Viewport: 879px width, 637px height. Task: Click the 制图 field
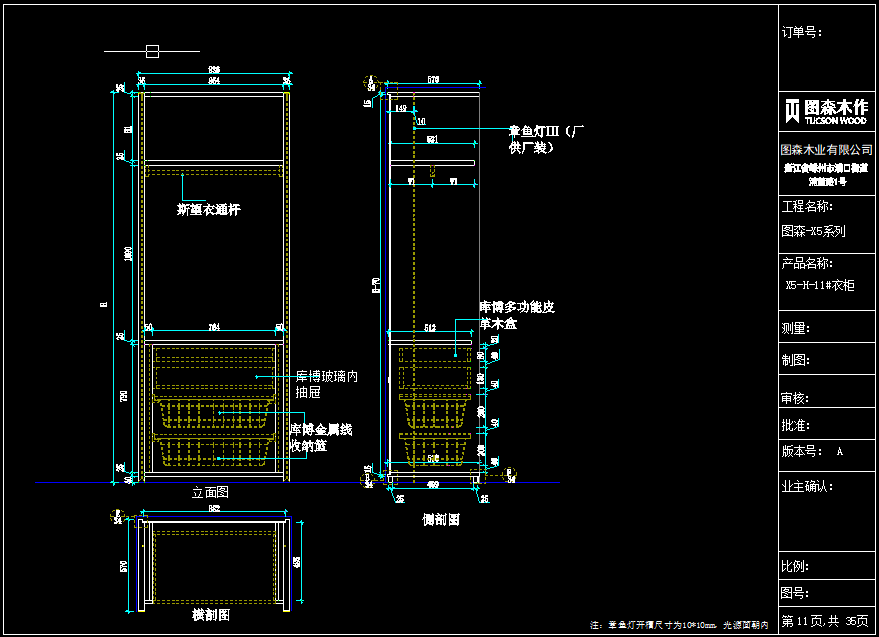coord(796,360)
